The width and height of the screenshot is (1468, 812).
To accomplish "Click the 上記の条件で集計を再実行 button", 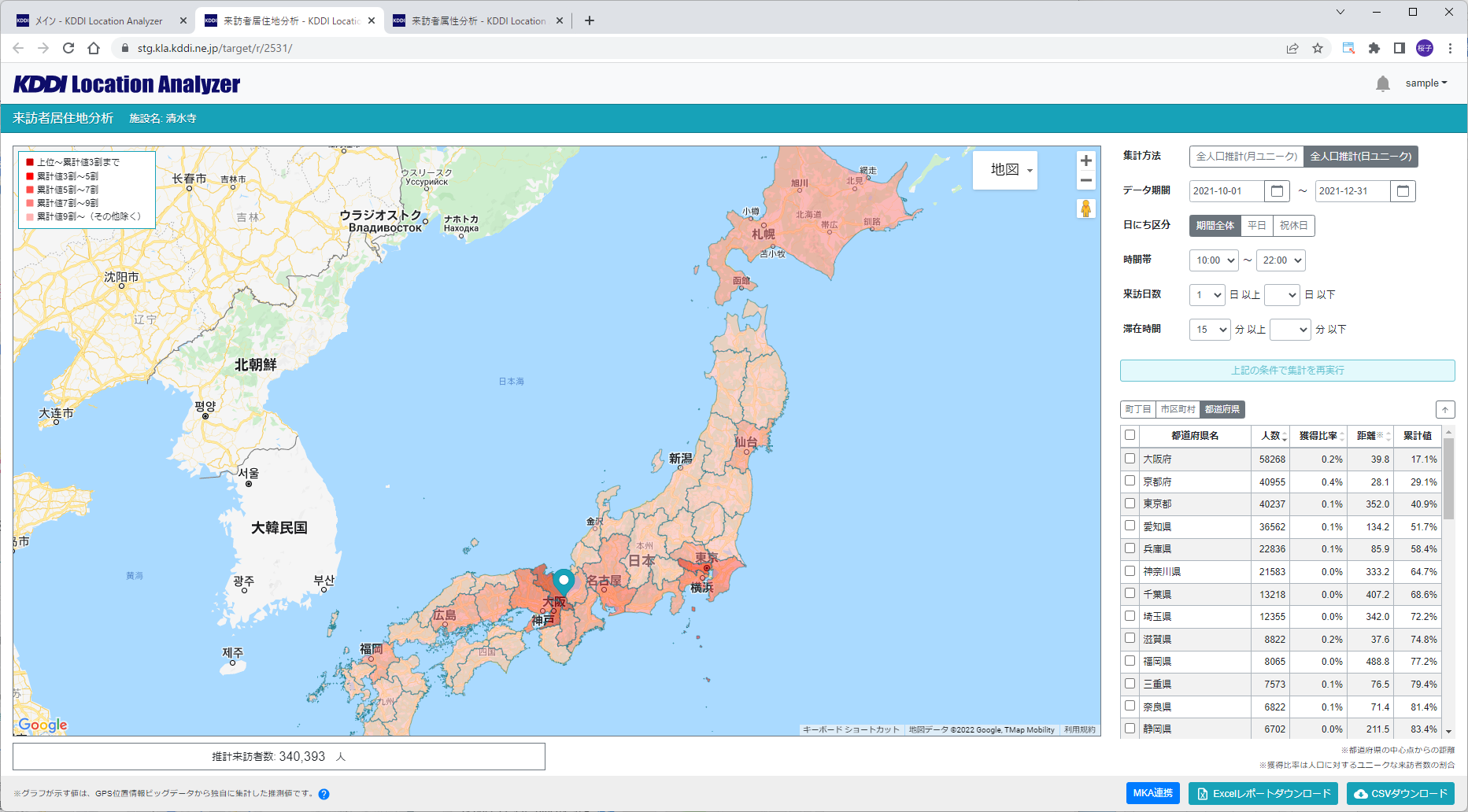I will coord(1288,371).
